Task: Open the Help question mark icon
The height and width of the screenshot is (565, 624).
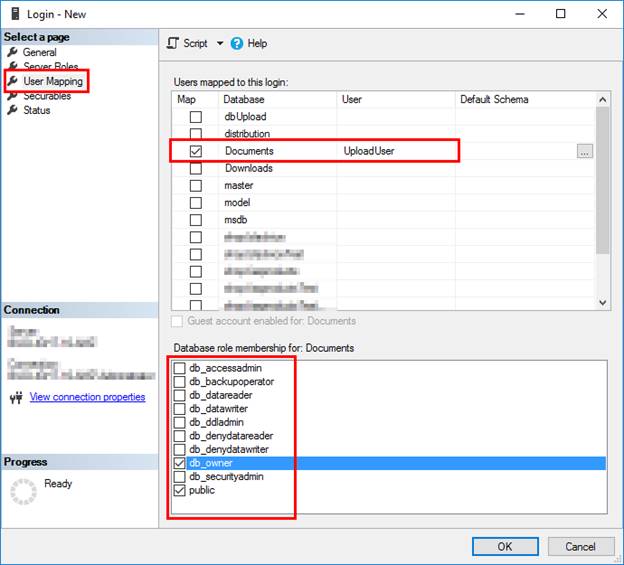Action: [x=237, y=43]
